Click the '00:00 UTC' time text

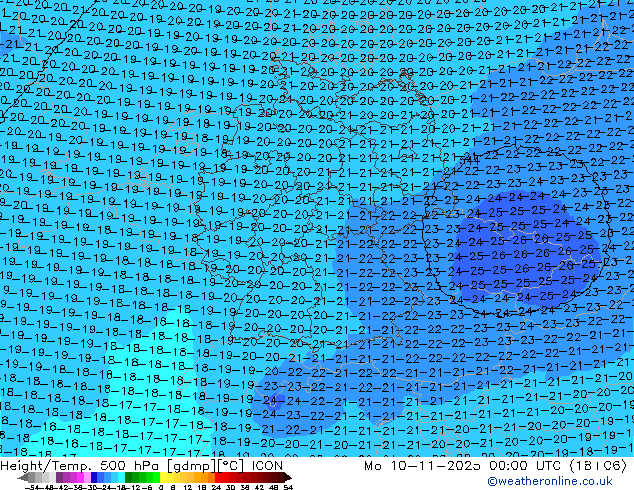[525, 466]
